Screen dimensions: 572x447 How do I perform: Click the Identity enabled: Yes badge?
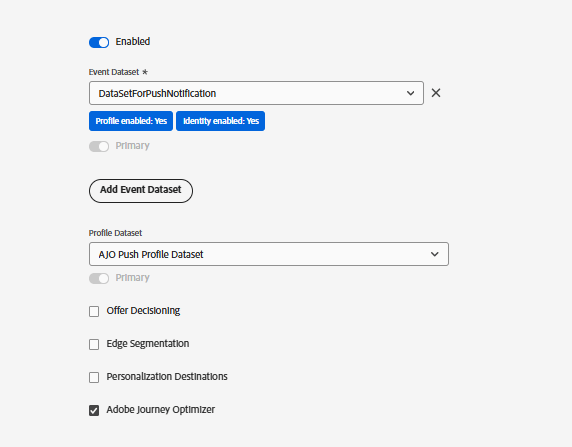tap(220, 121)
